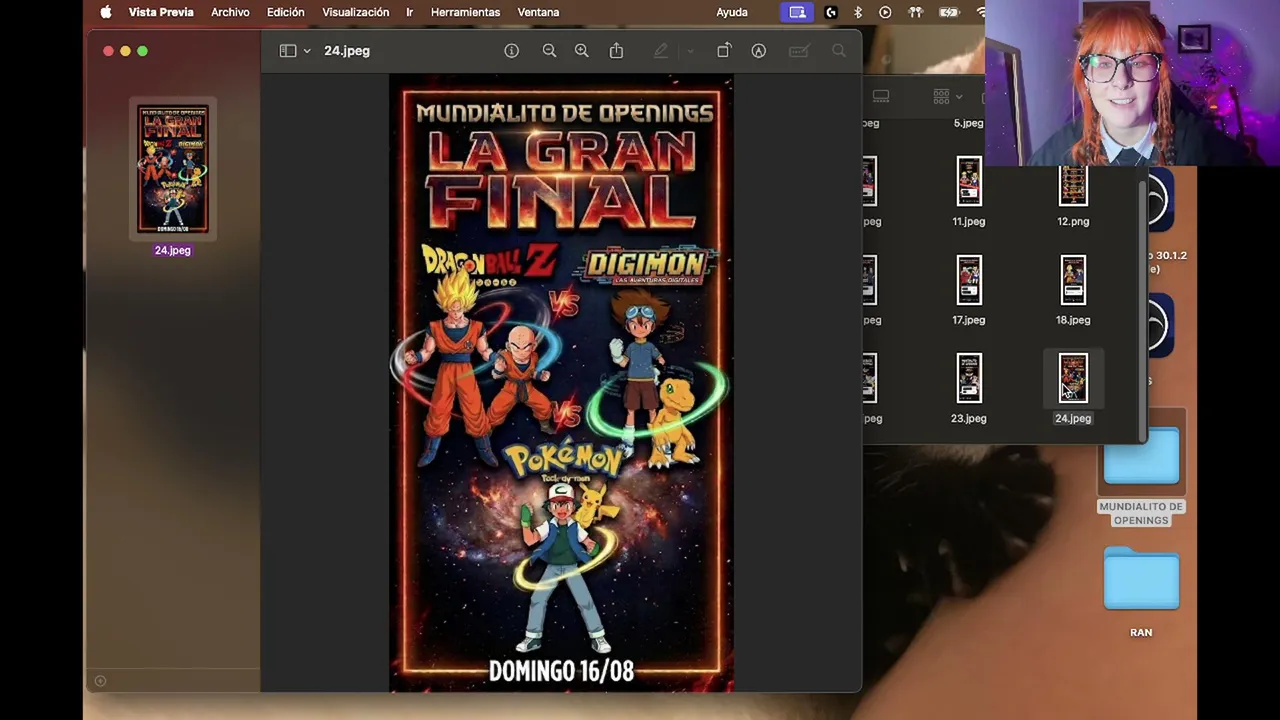Click the Bluetooth icon in the menu bar

858,12
